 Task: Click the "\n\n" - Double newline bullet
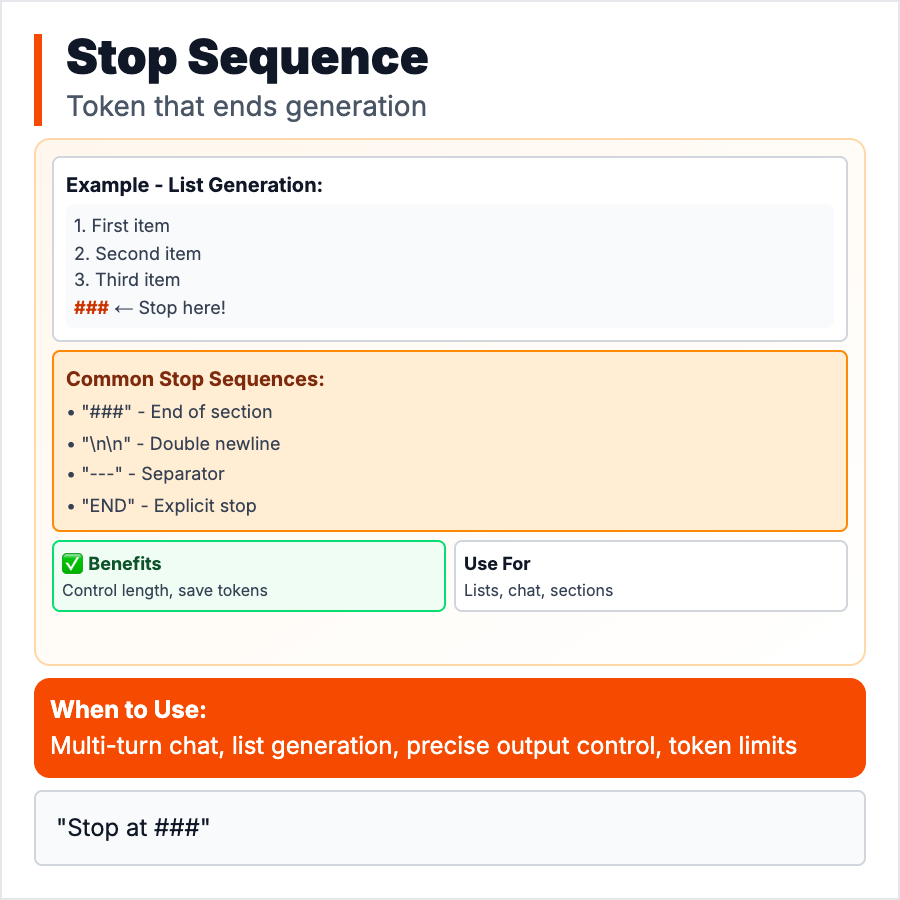click(173, 444)
